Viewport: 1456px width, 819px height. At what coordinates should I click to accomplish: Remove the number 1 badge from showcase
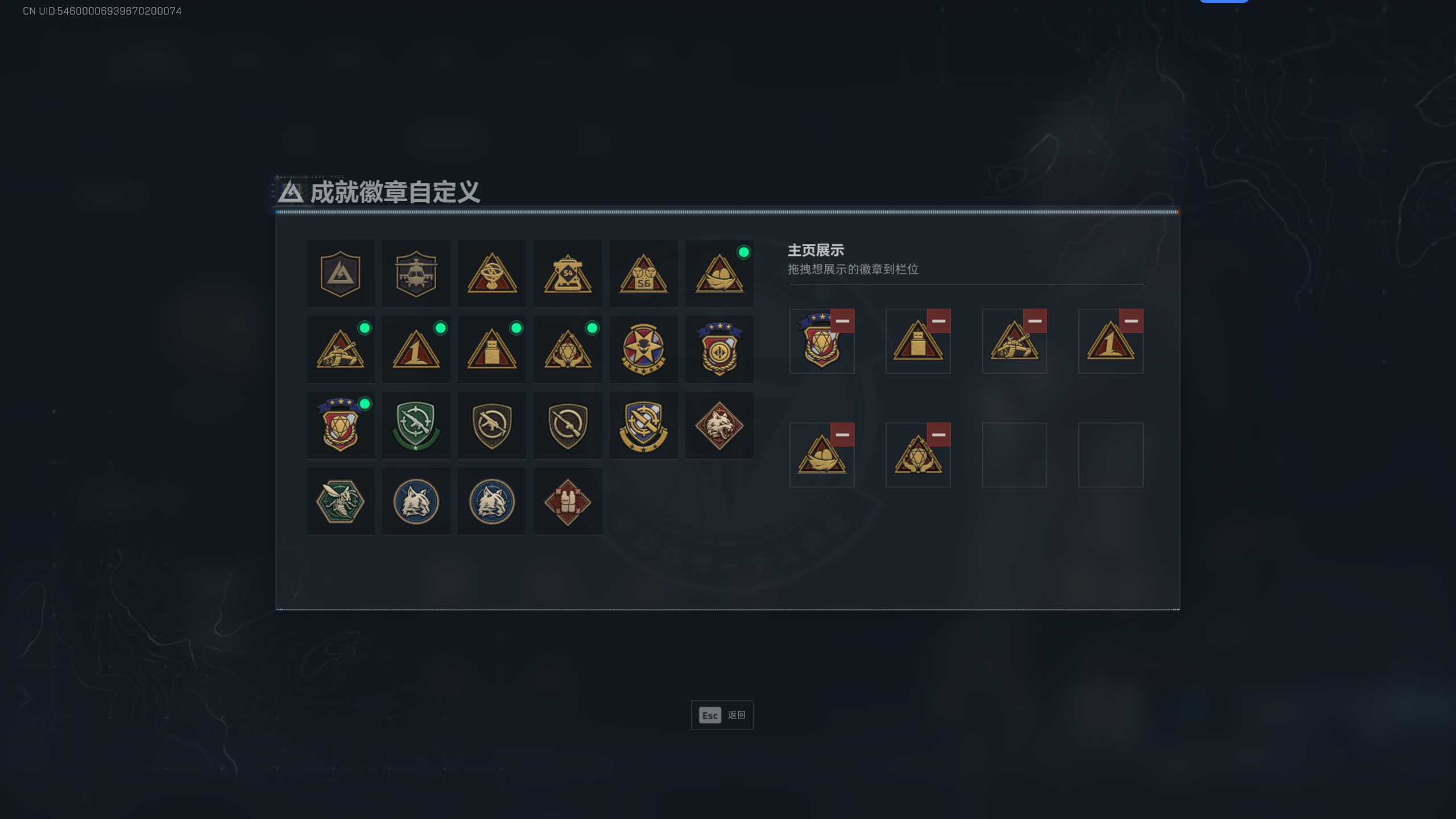tap(1131, 321)
